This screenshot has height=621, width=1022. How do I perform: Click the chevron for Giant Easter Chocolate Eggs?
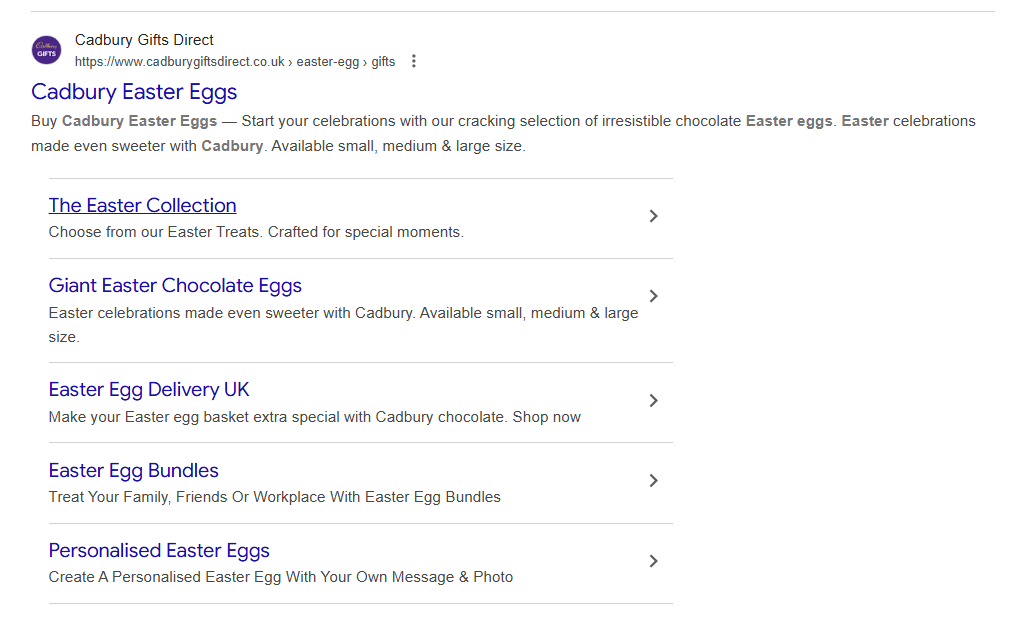653,296
